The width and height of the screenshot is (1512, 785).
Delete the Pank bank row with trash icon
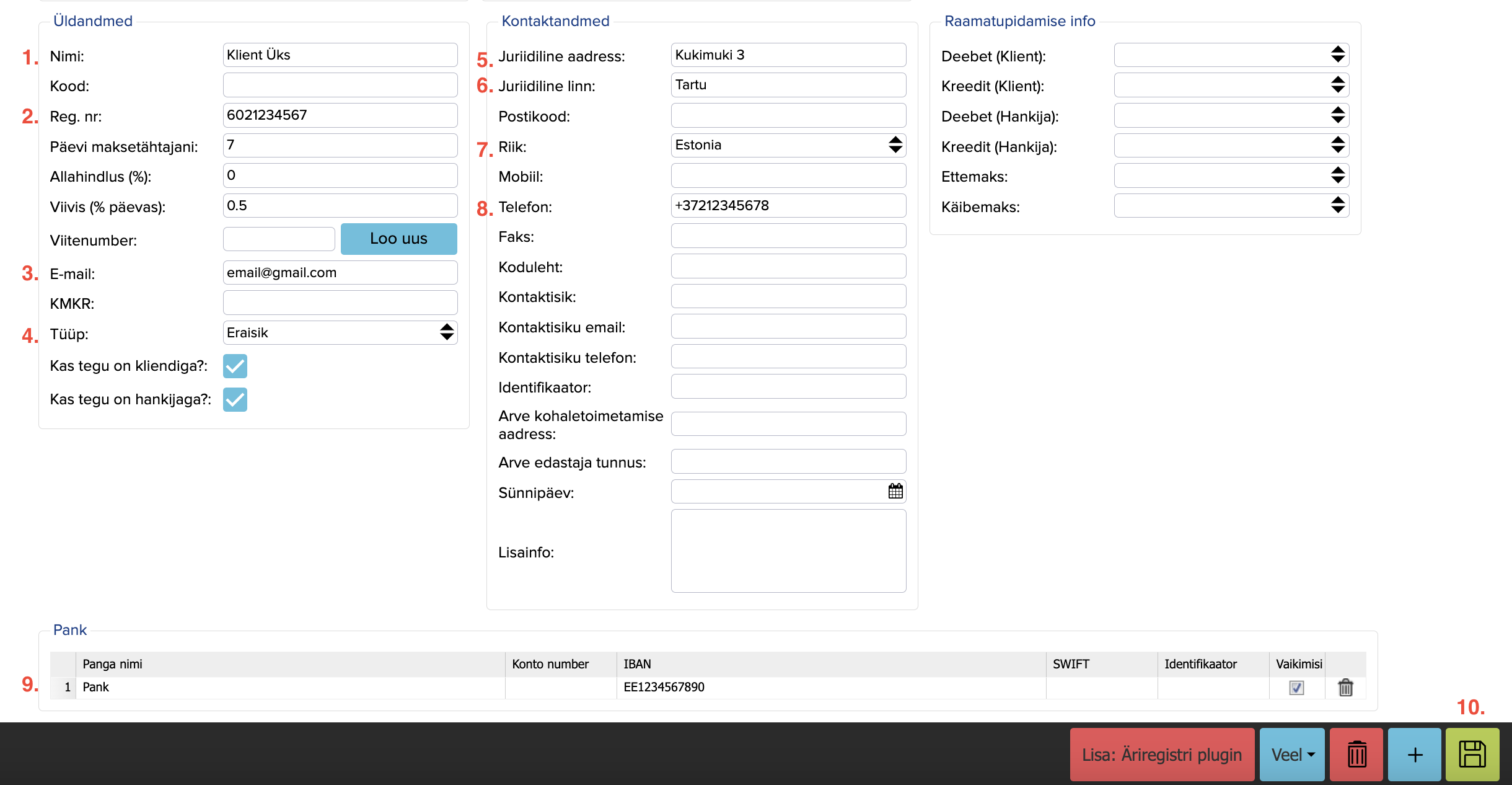tap(1345, 687)
